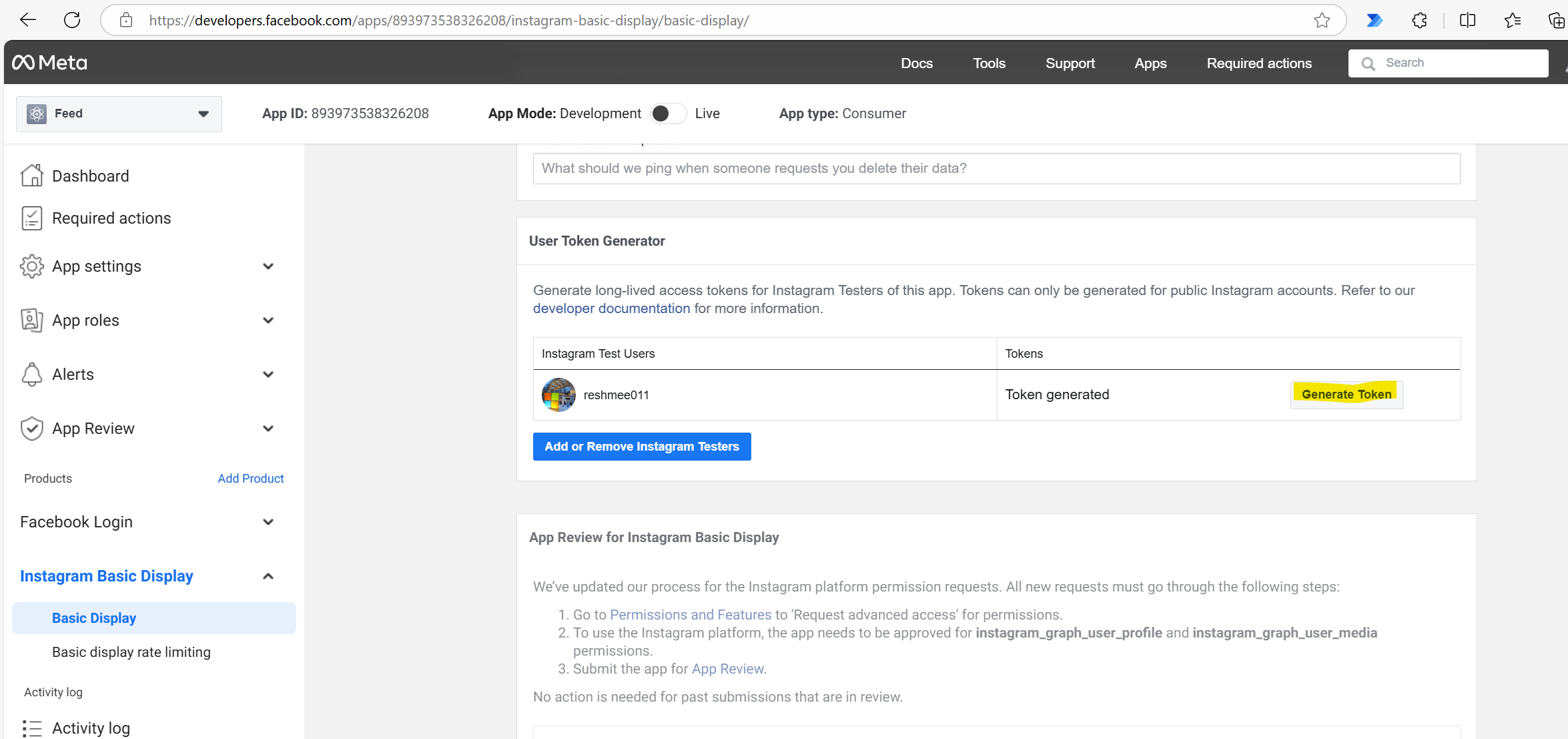Screen dimensions: 1568x739
Task: Open Required actions in top navigation
Action: click(x=1259, y=63)
